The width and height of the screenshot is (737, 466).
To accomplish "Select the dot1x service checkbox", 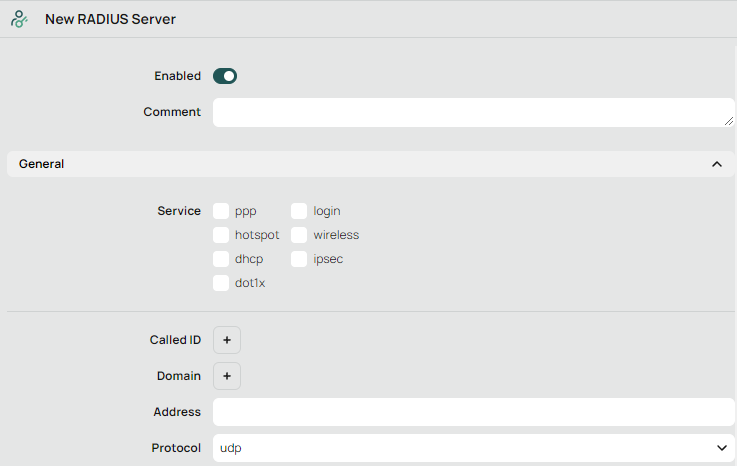I will pos(221,283).
